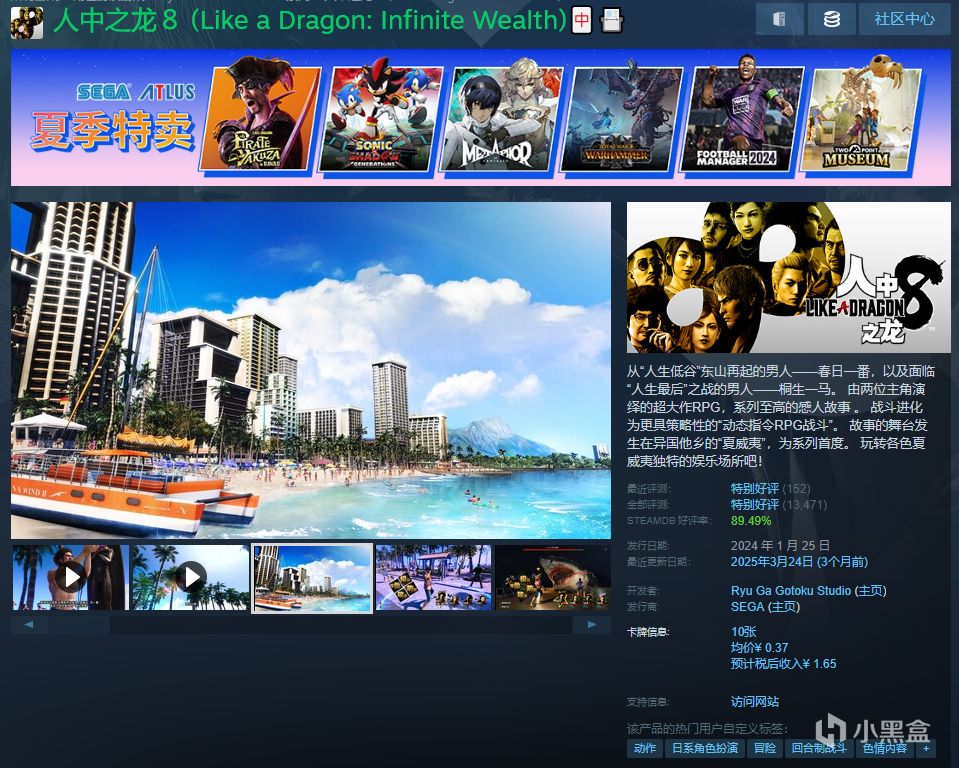The height and width of the screenshot is (768, 959).
Task: Click the plus button to add tags
Action: (x=926, y=748)
